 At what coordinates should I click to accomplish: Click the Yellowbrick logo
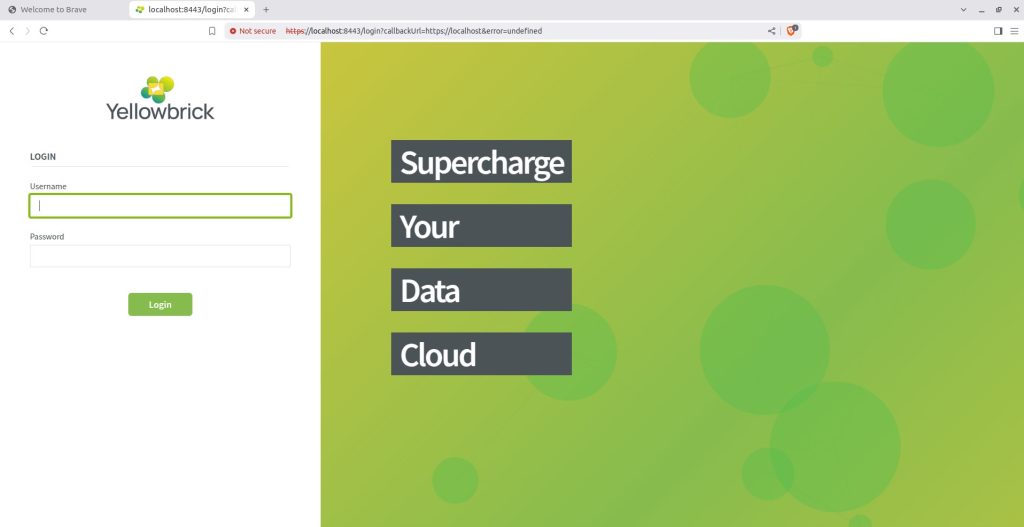point(160,98)
